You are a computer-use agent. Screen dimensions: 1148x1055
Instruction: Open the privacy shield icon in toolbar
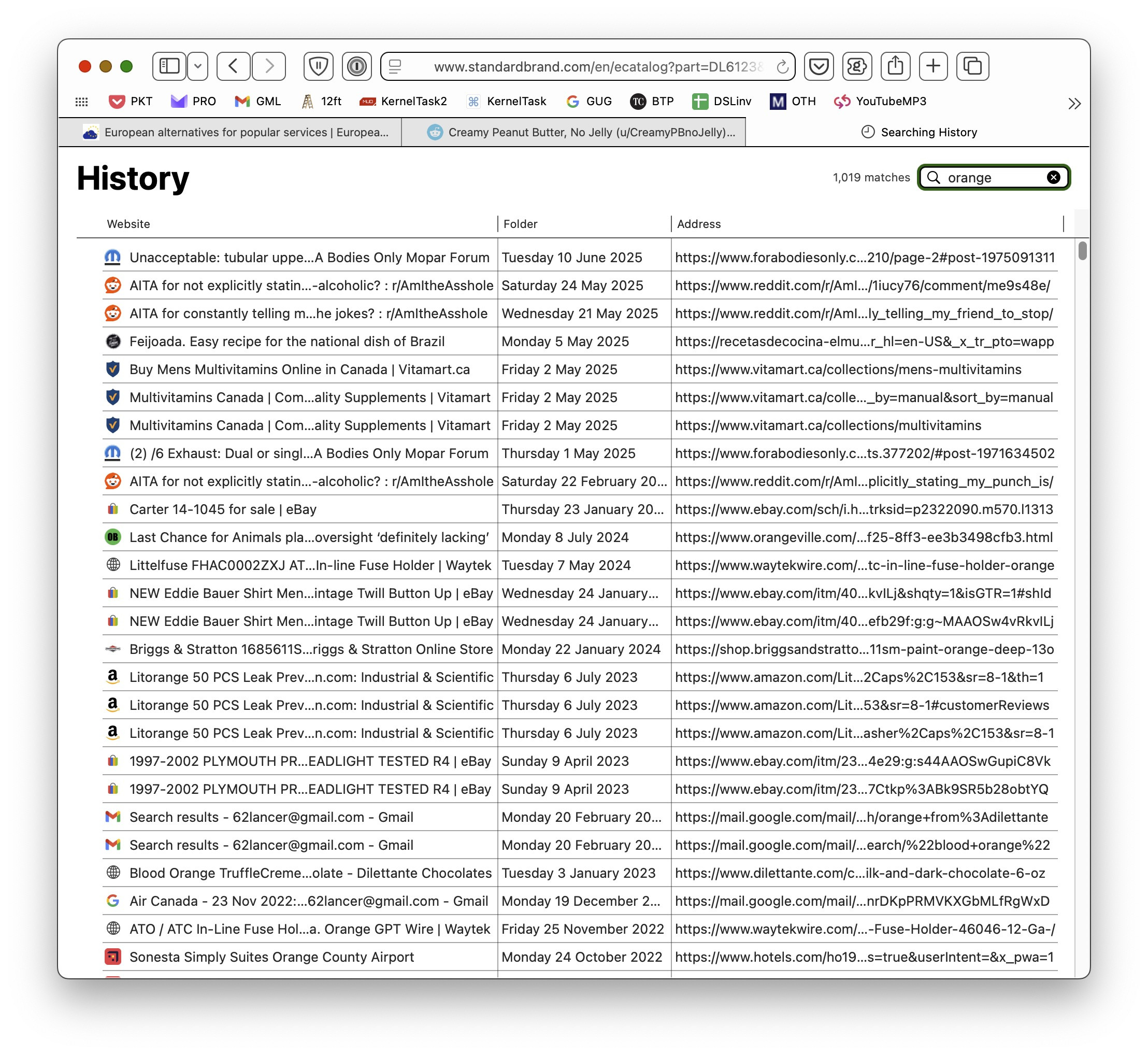318,66
